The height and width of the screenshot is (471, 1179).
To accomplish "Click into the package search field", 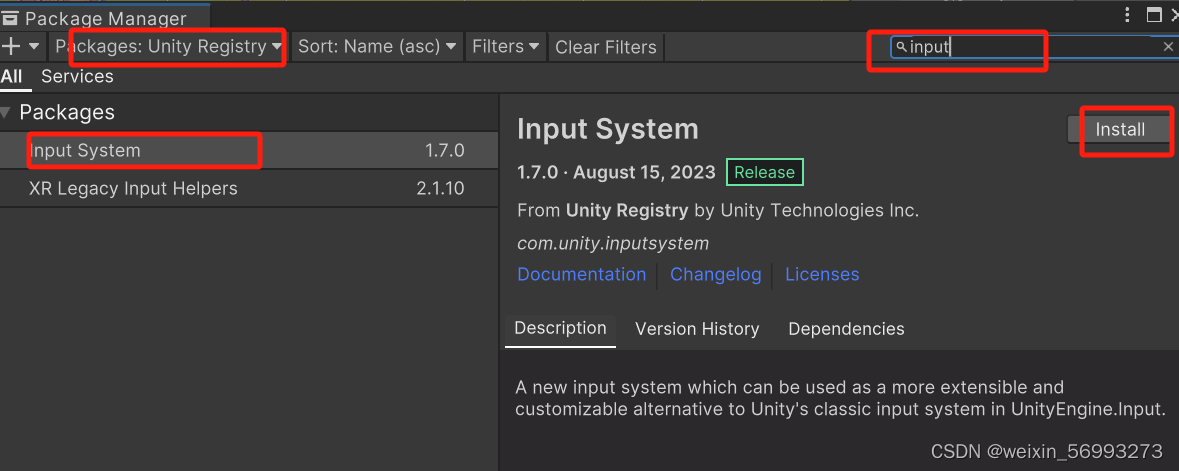I will (1035, 47).
